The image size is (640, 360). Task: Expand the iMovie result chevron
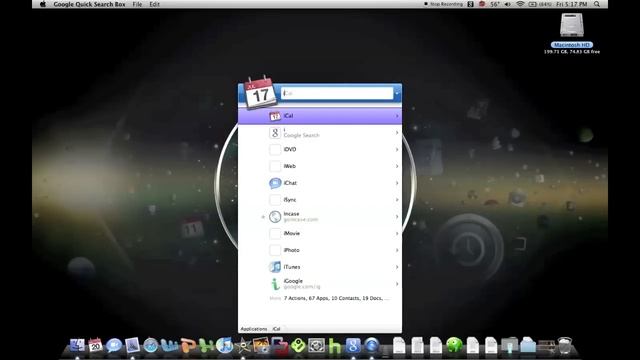[397, 233]
